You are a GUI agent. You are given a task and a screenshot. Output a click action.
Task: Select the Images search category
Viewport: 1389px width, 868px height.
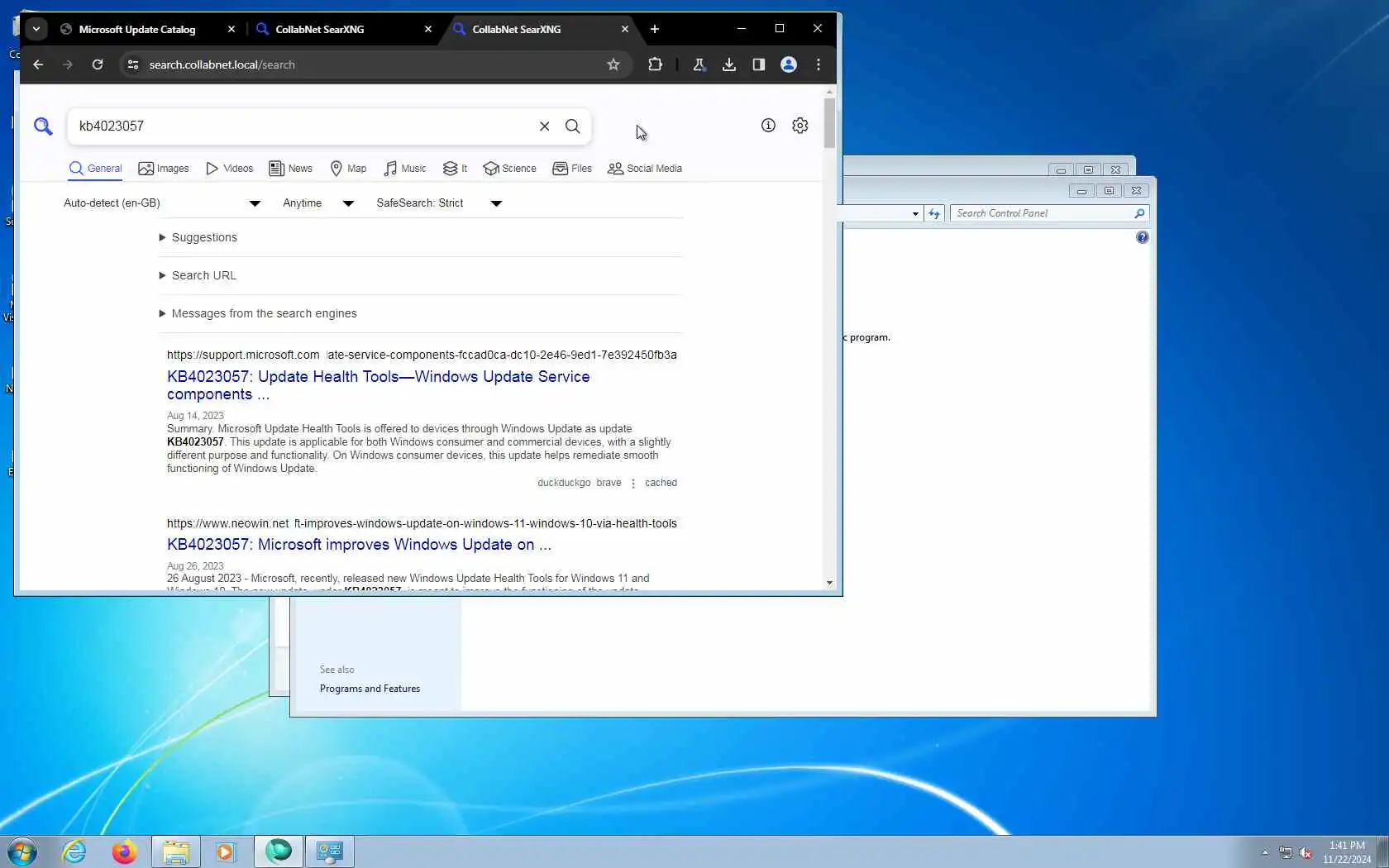[x=164, y=169]
